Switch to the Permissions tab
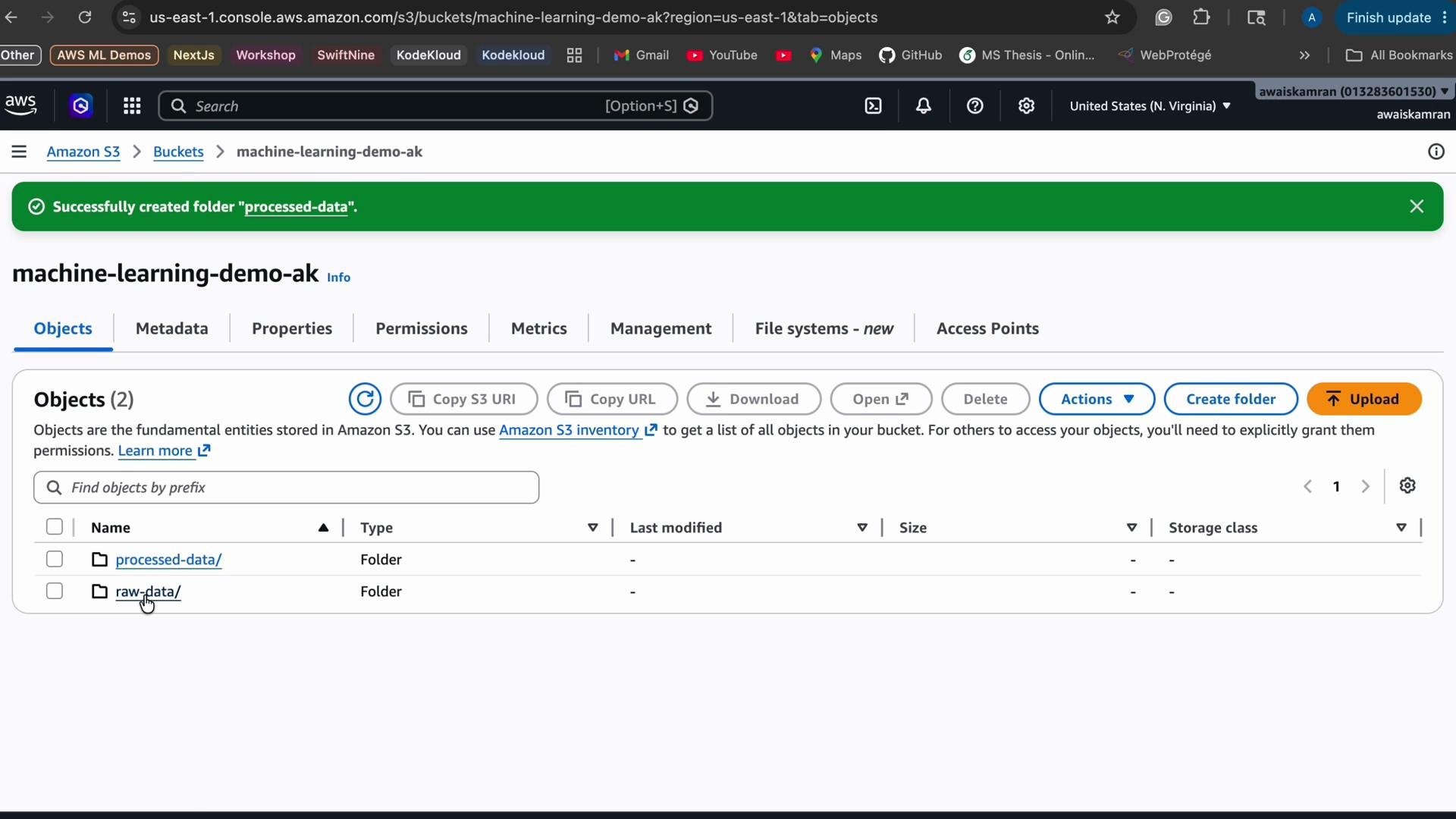Screen dimensions: 1456x819 point(422,328)
